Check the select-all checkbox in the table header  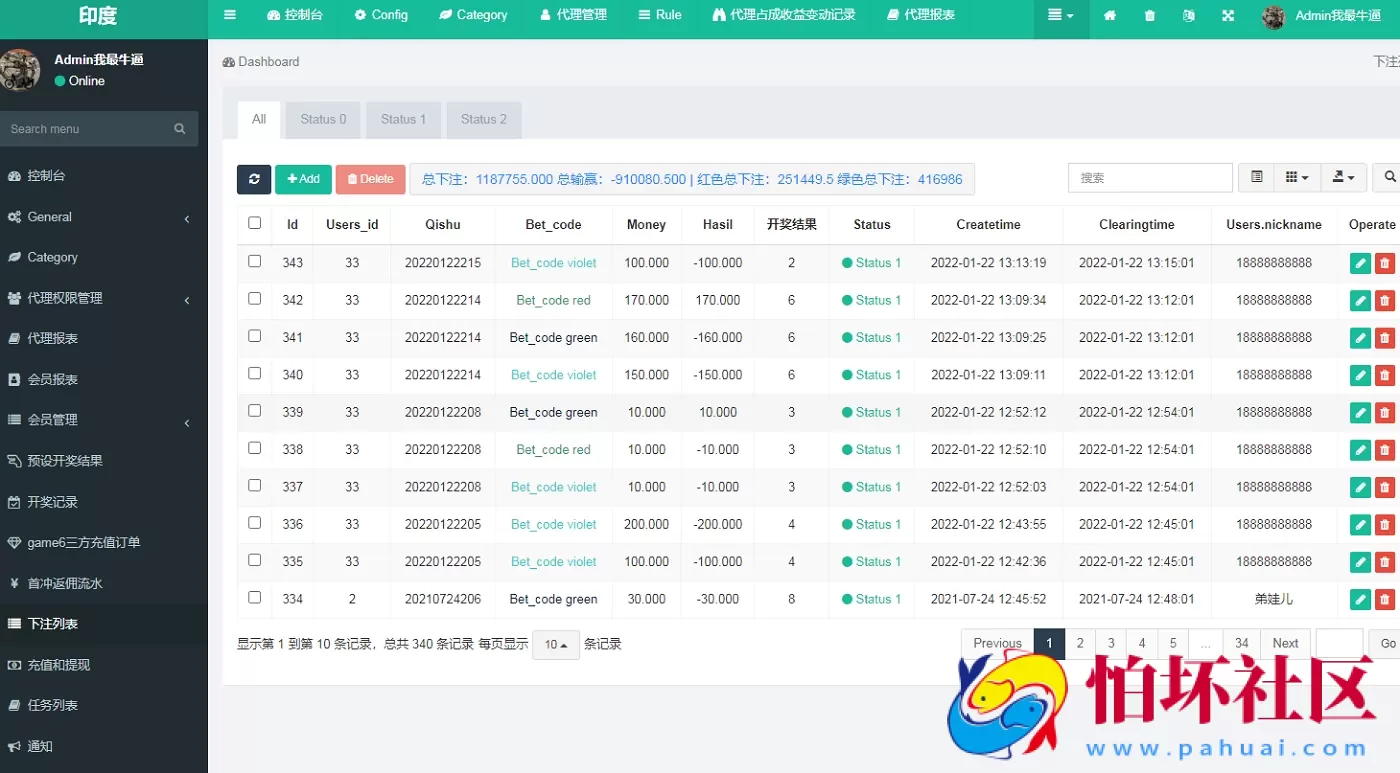click(x=254, y=224)
